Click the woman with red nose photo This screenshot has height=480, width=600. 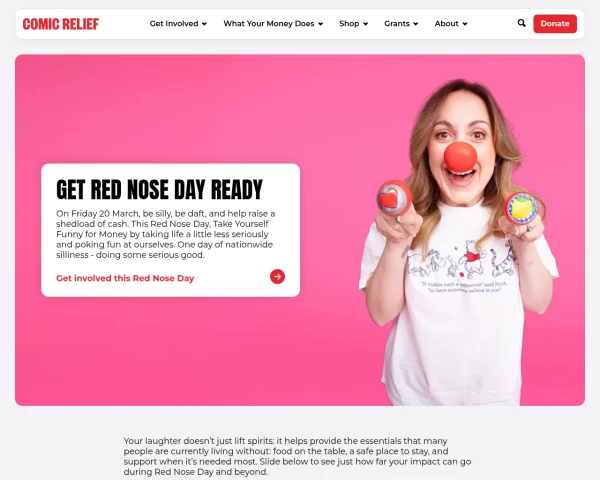(459, 241)
